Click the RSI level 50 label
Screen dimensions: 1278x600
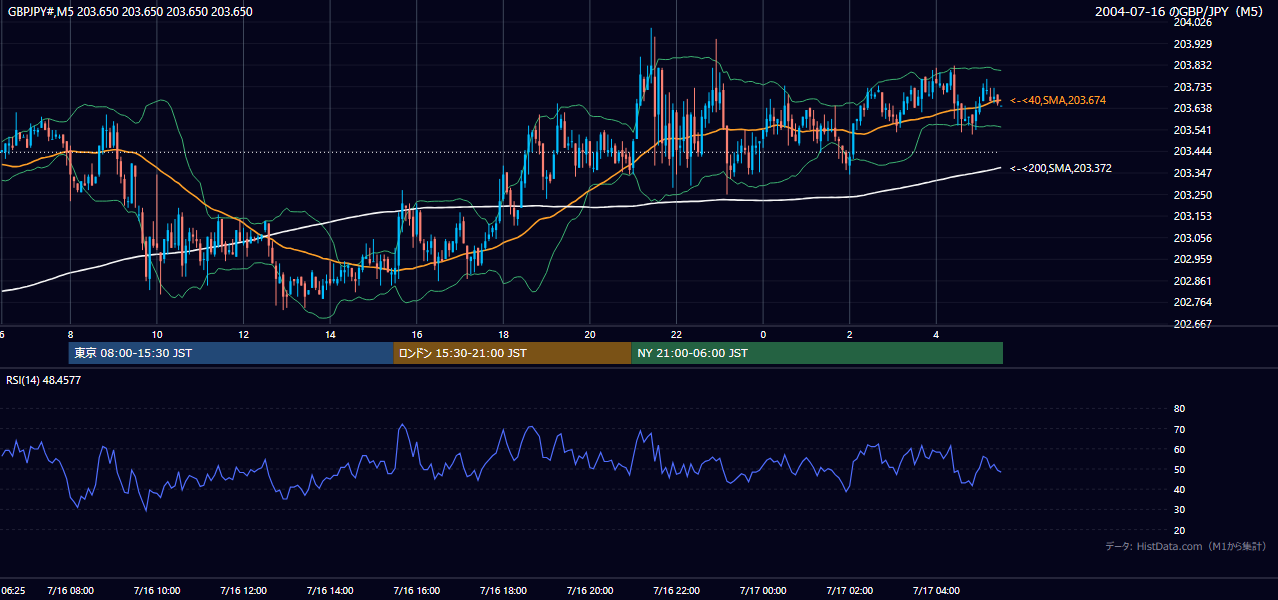click(1179, 469)
